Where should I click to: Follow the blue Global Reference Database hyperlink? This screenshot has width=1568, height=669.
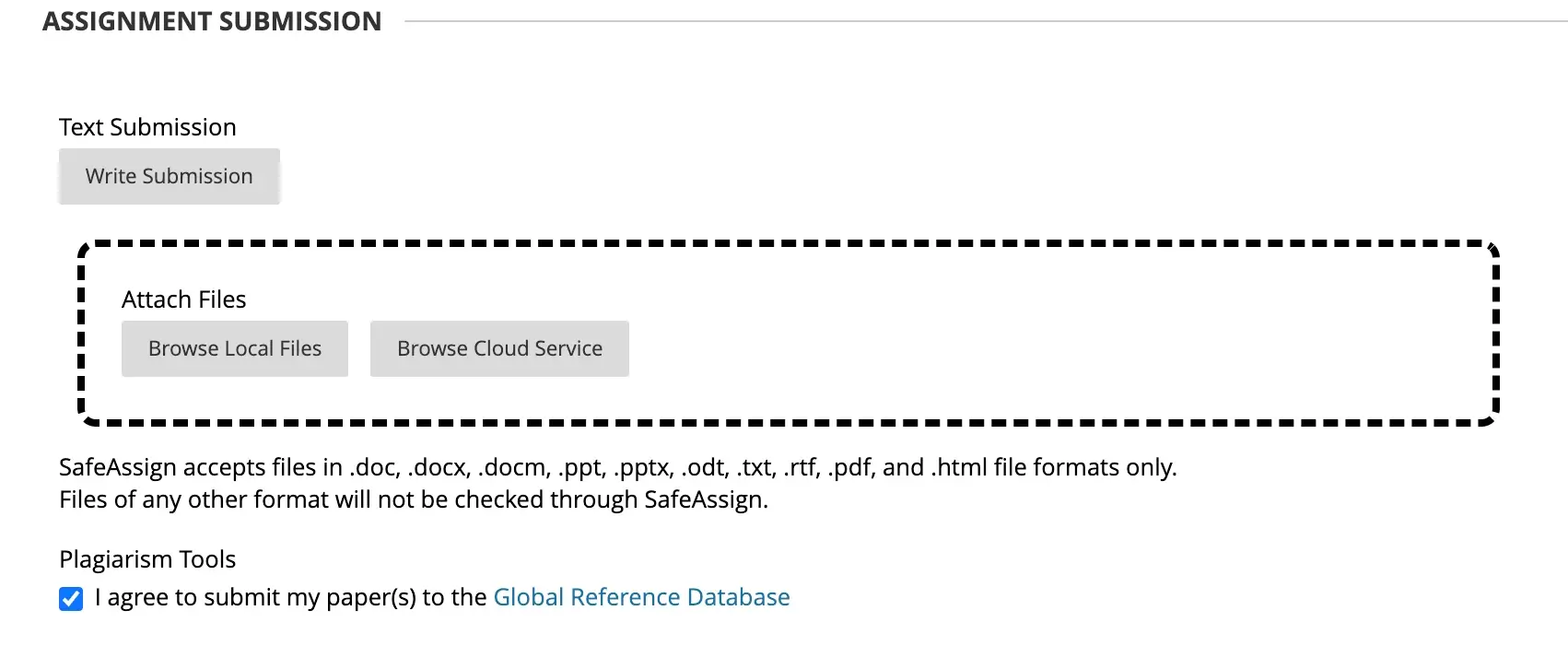[x=641, y=597]
